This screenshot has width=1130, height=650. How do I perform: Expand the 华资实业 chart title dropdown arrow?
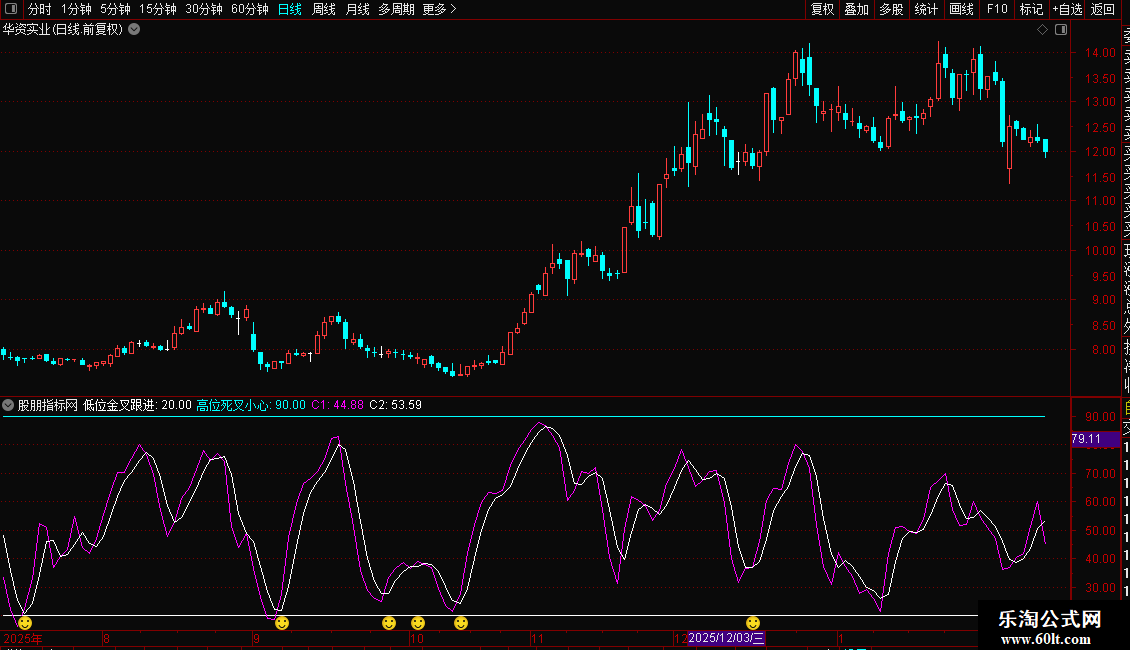134,30
